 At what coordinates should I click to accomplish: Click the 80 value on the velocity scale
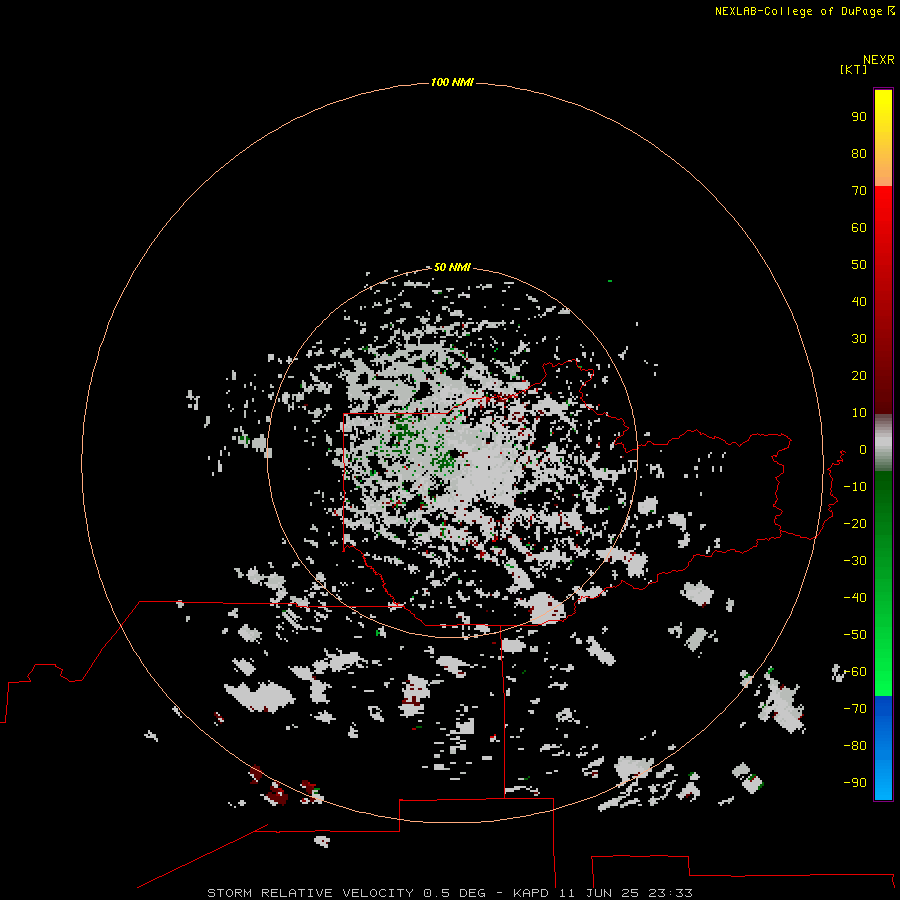point(859,153)
